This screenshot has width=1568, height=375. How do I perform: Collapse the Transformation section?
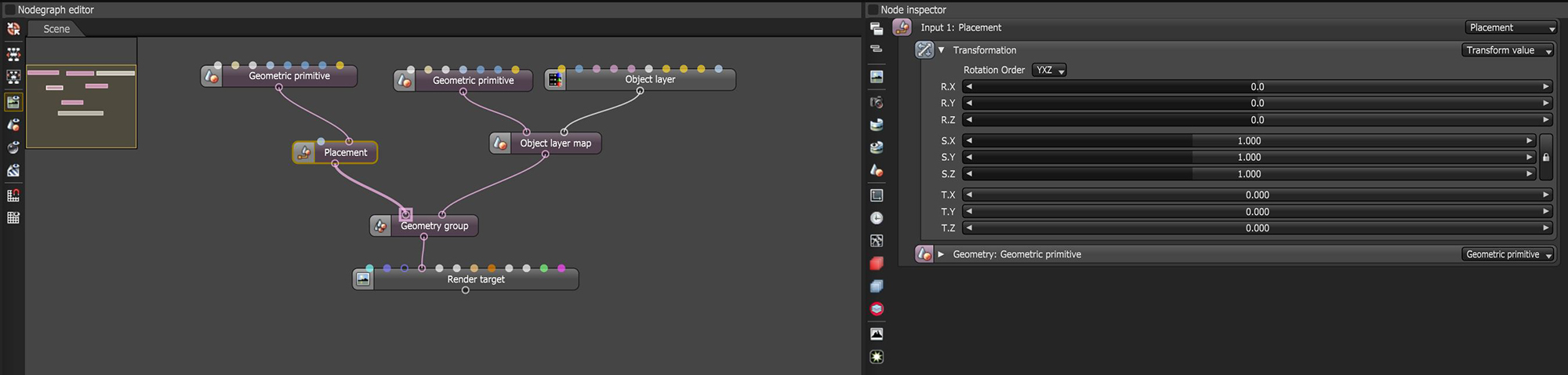(x=941, y=49)
